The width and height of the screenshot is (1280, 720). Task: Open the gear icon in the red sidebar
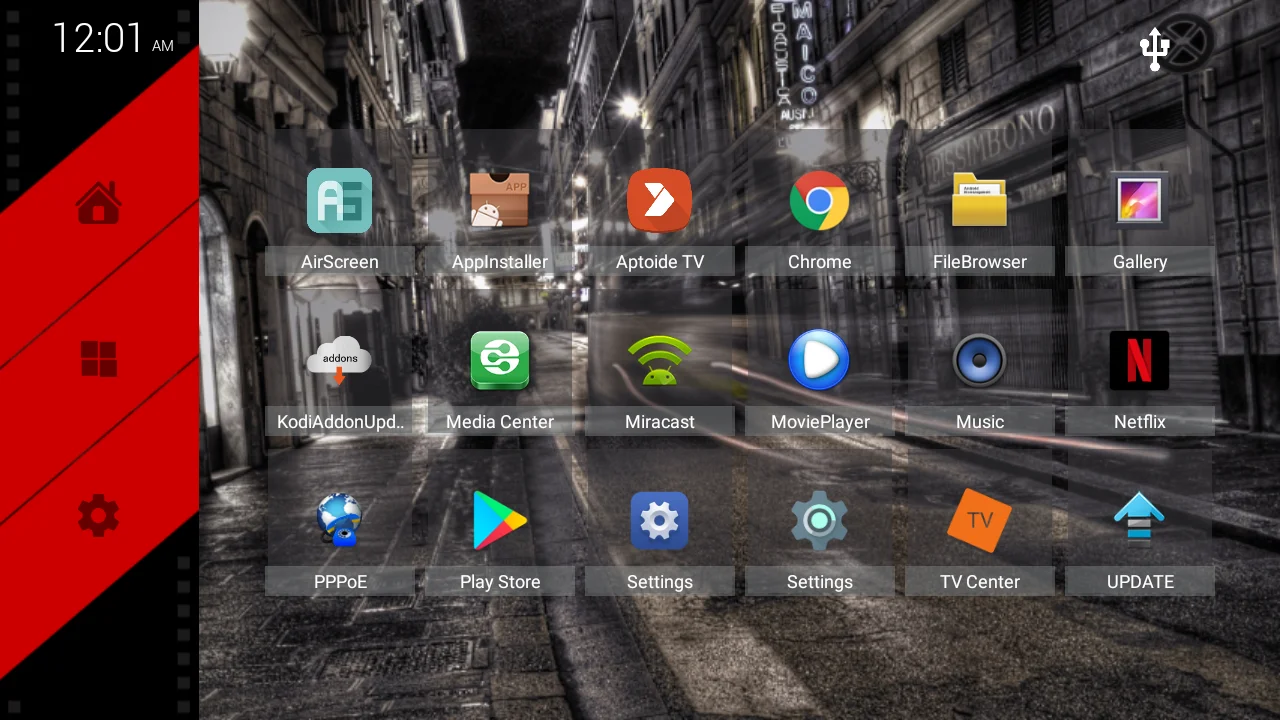coord(99,516)
